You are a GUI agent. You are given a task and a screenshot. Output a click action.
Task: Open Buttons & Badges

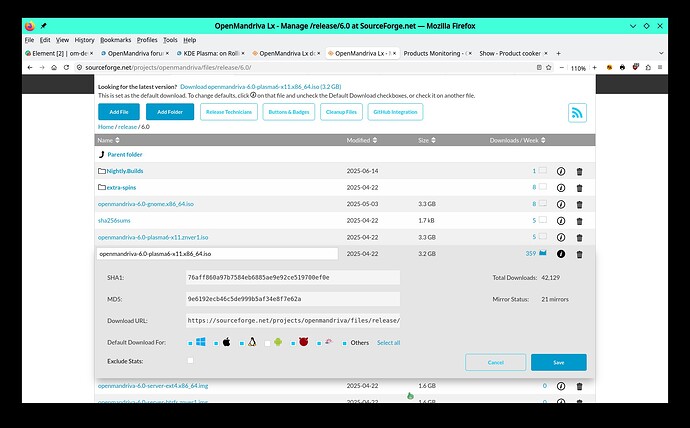[289, 112]
